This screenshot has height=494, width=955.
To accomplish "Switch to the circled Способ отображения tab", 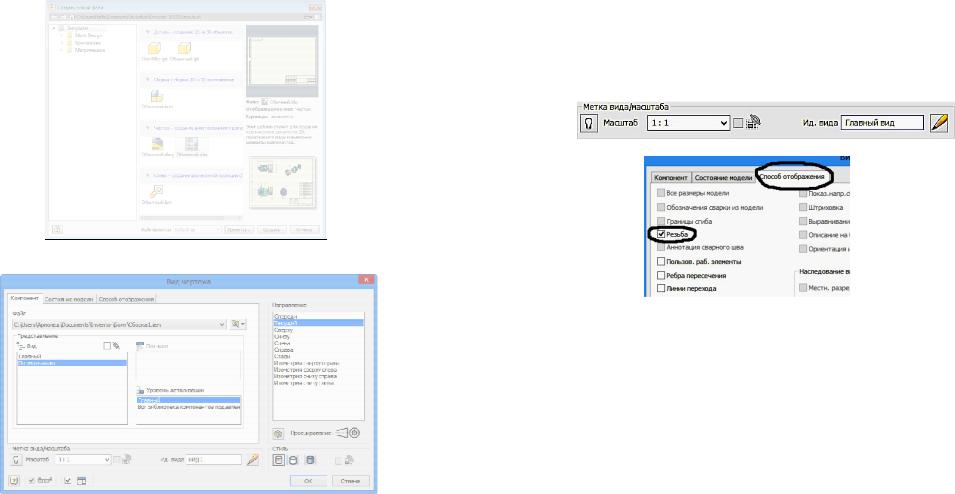I will click(x=792, y=177).
